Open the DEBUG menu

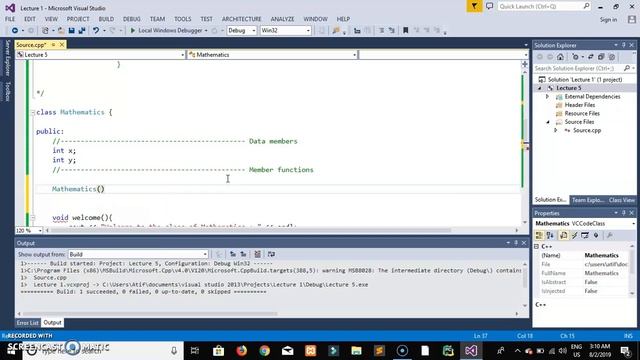click(131, 19)
